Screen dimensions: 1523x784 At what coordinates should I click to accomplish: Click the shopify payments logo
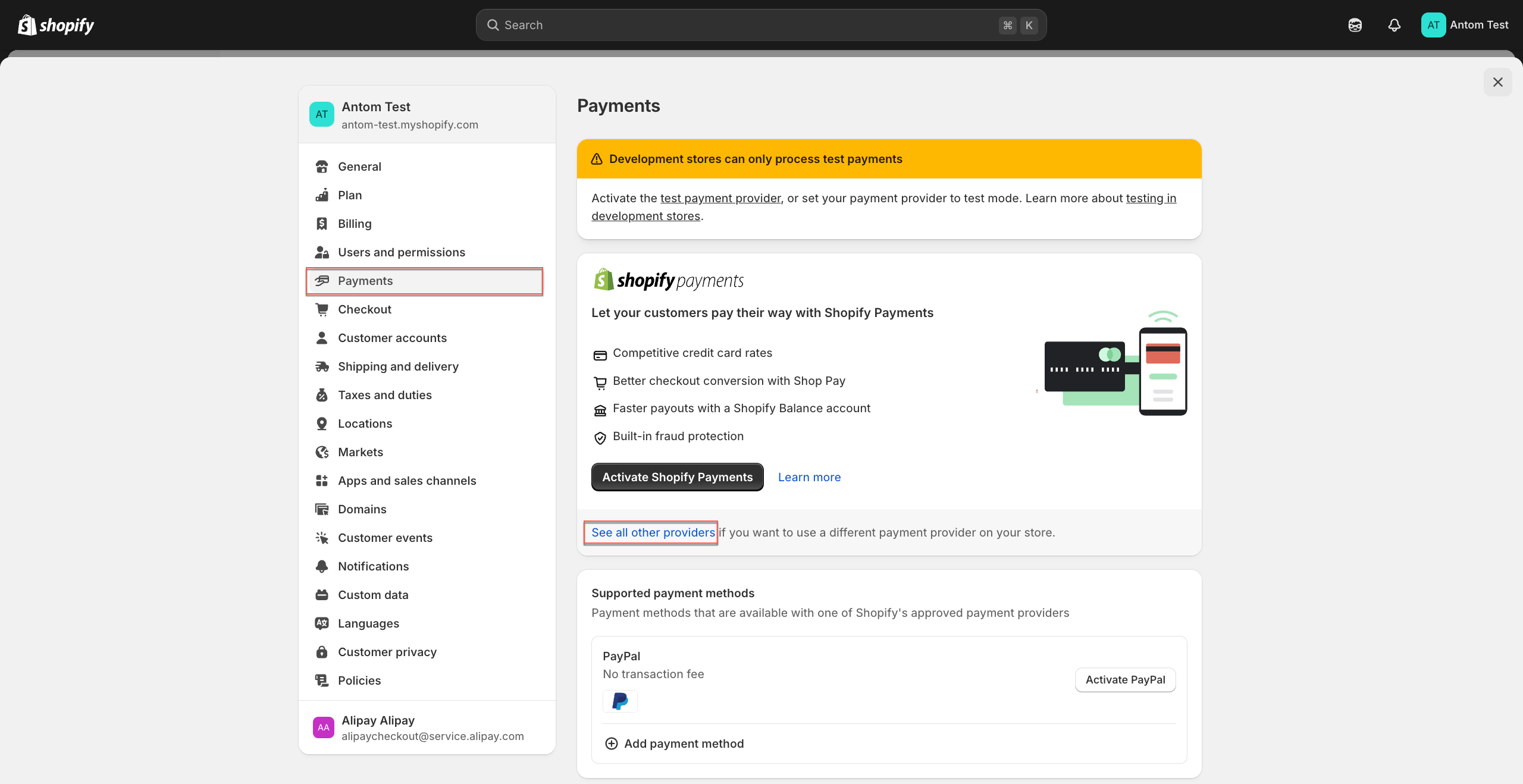[x=668, y=280]
